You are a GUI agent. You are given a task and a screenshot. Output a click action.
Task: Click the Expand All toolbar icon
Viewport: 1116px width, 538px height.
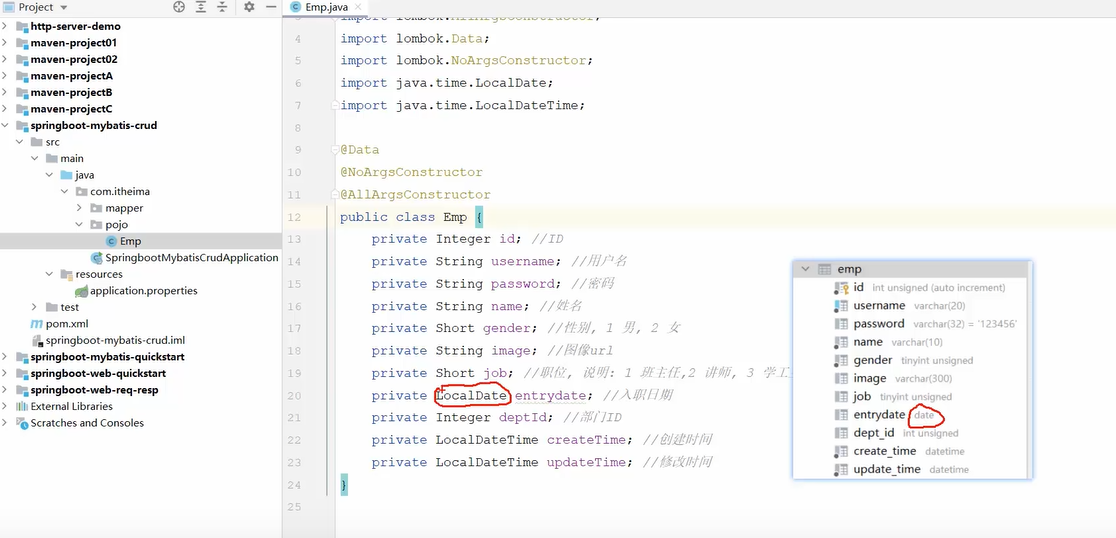click(201, 7)
